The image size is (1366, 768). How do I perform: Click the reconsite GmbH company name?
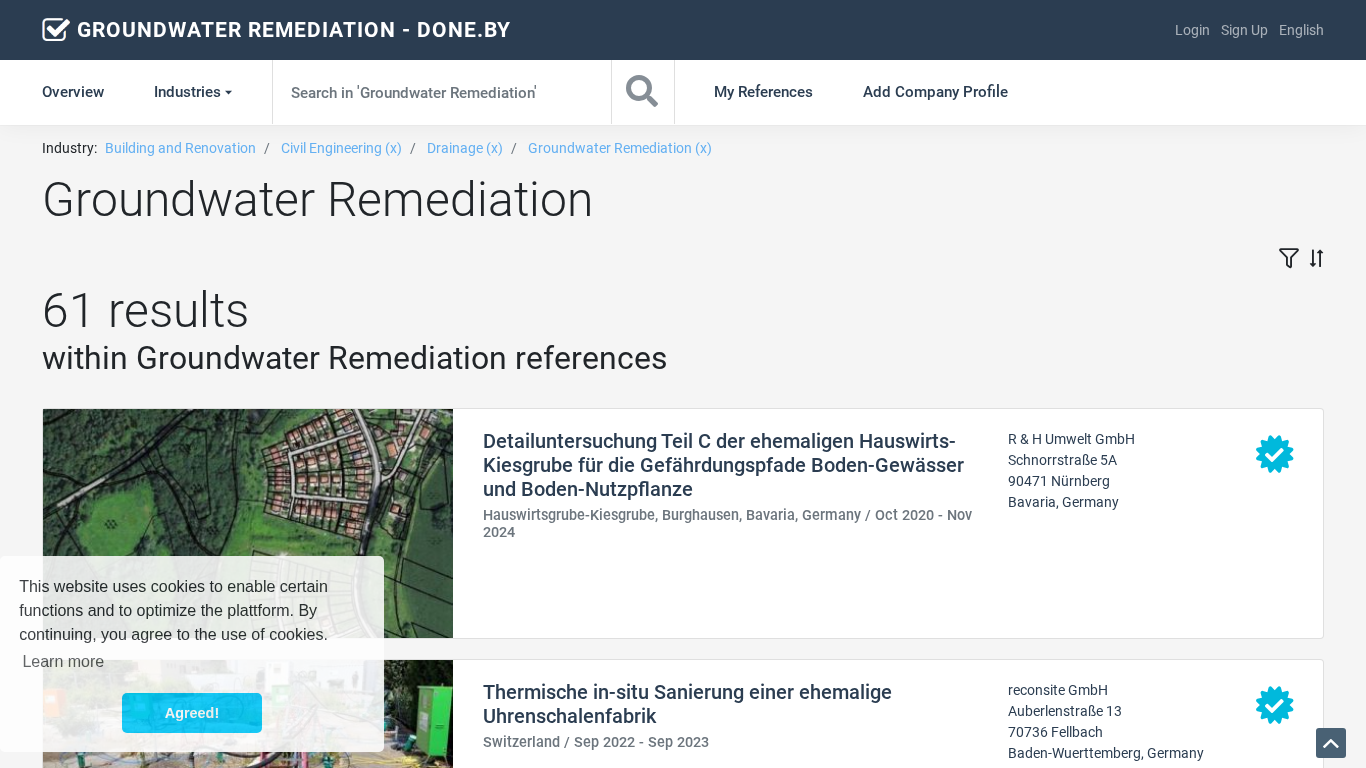coord(1058,690)
